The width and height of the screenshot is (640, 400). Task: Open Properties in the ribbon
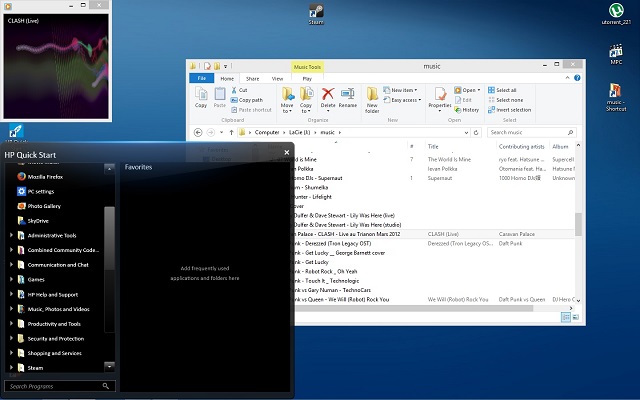440,99
